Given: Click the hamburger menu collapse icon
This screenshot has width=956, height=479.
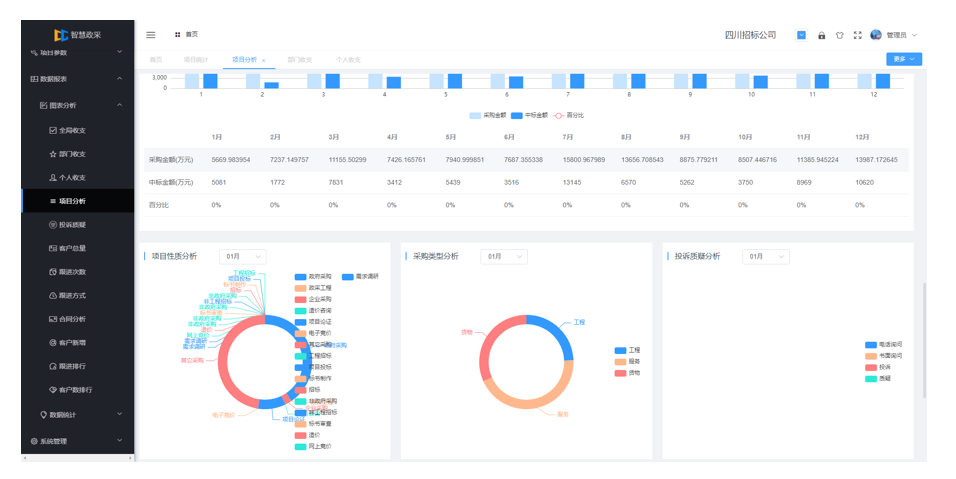Looking at the screenshot, I should (x=151, y=35).
